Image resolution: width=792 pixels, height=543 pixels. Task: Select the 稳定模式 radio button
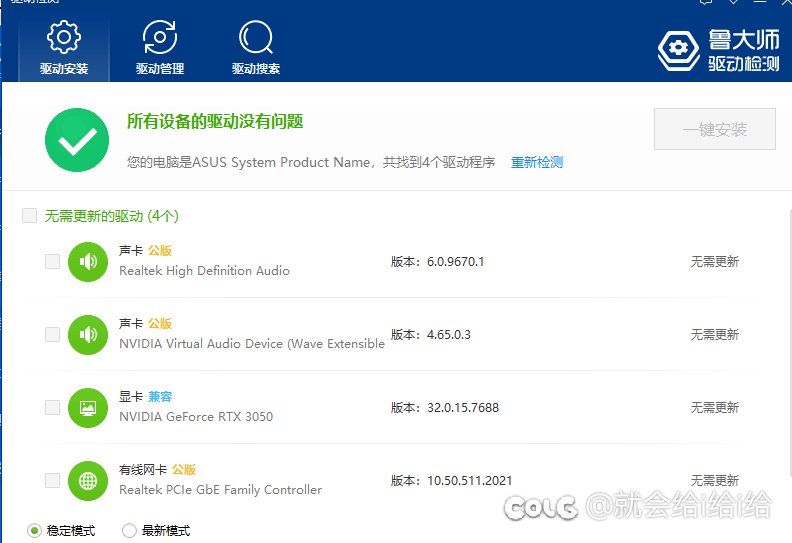[34, 531]
